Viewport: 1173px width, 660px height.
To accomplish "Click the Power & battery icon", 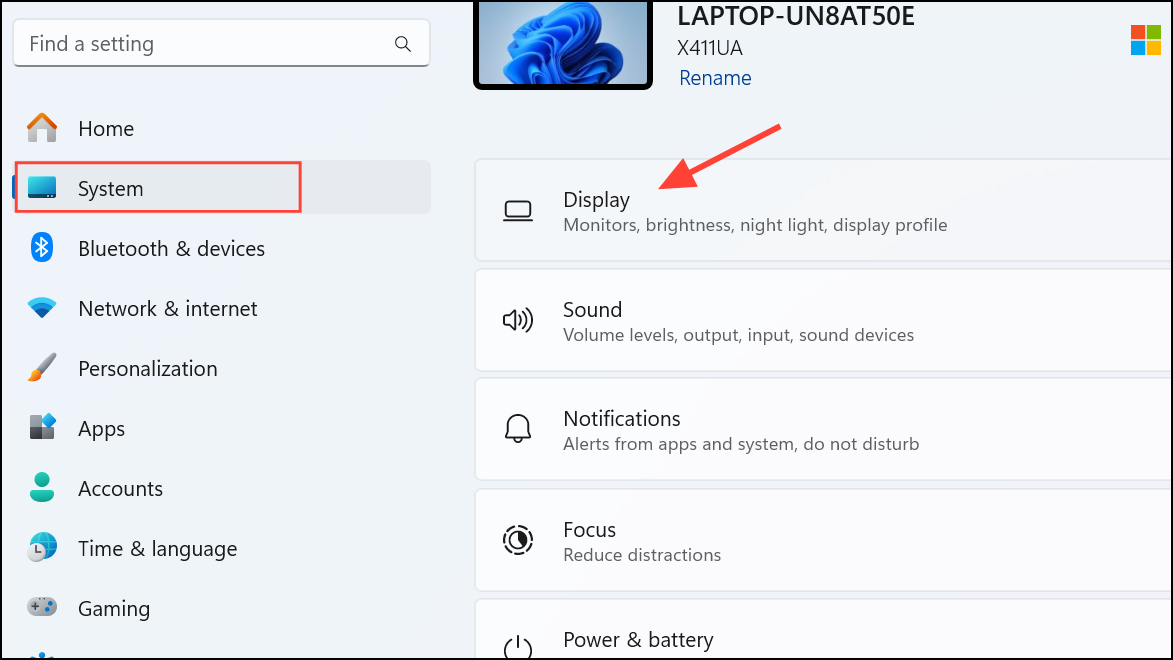I will [518, 647].
